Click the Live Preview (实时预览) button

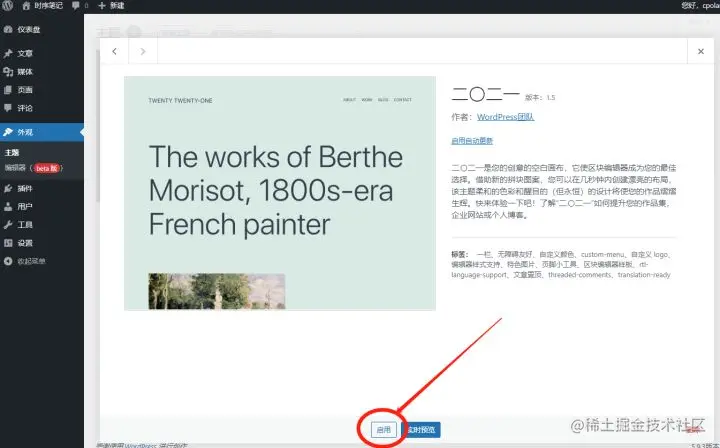[421, 430]
